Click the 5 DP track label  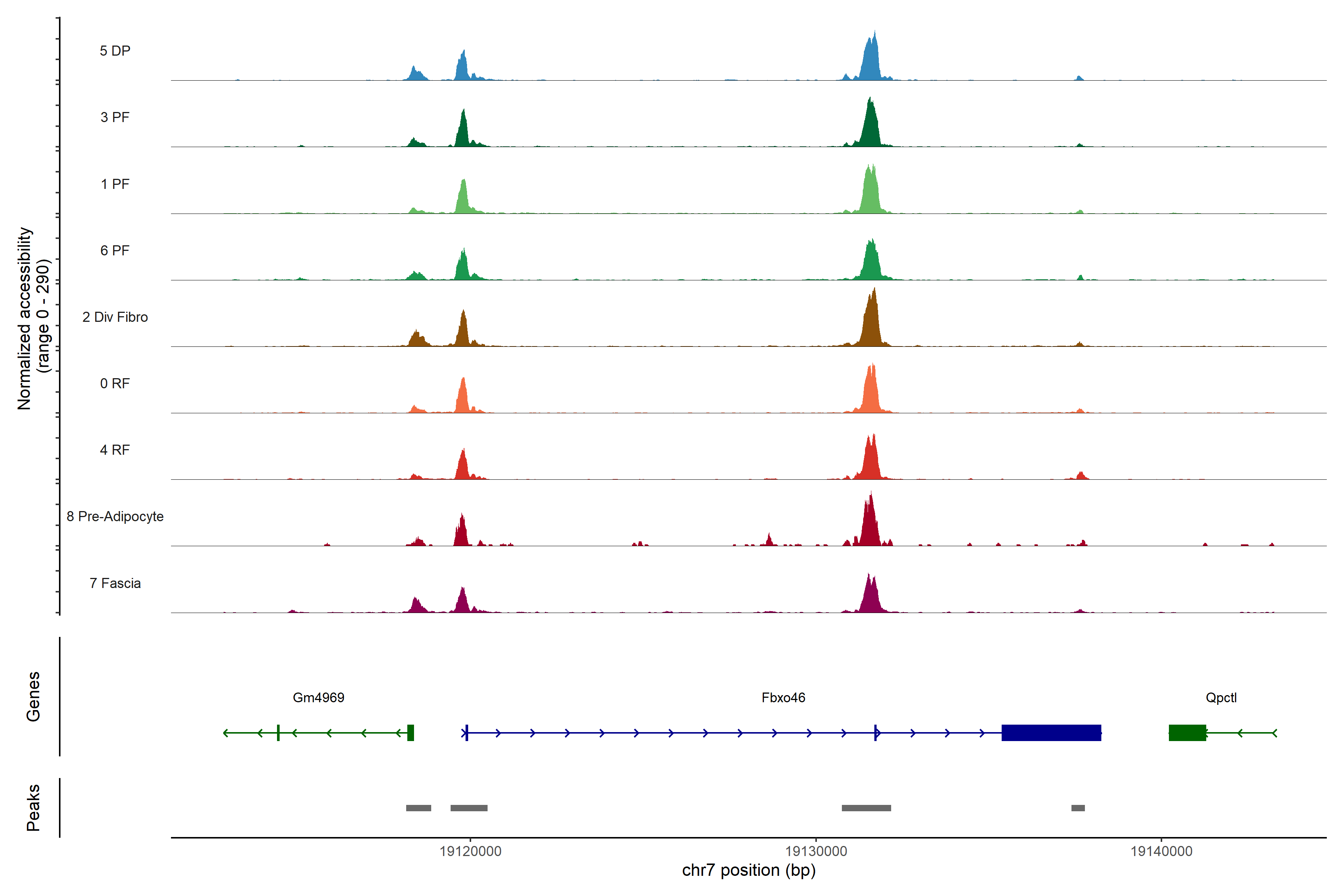pyautogui.click(x=115, y=51)
